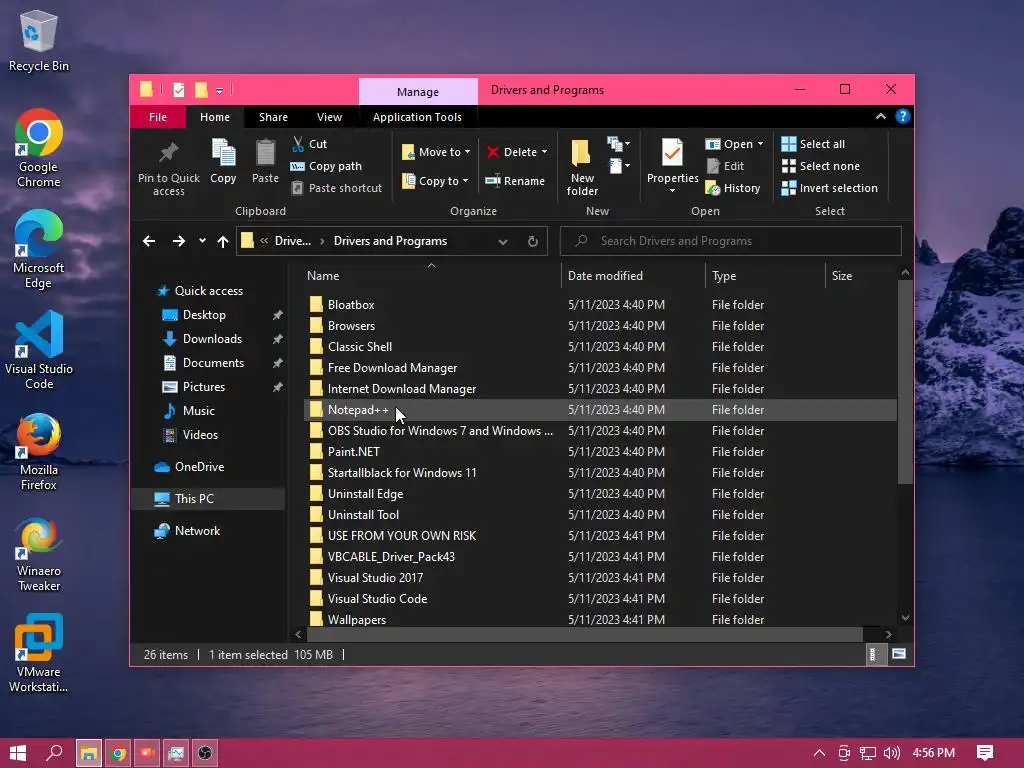Select the Paint.NET folder
The width and height of the screenshot is (1024, 768).
point(600,452)
